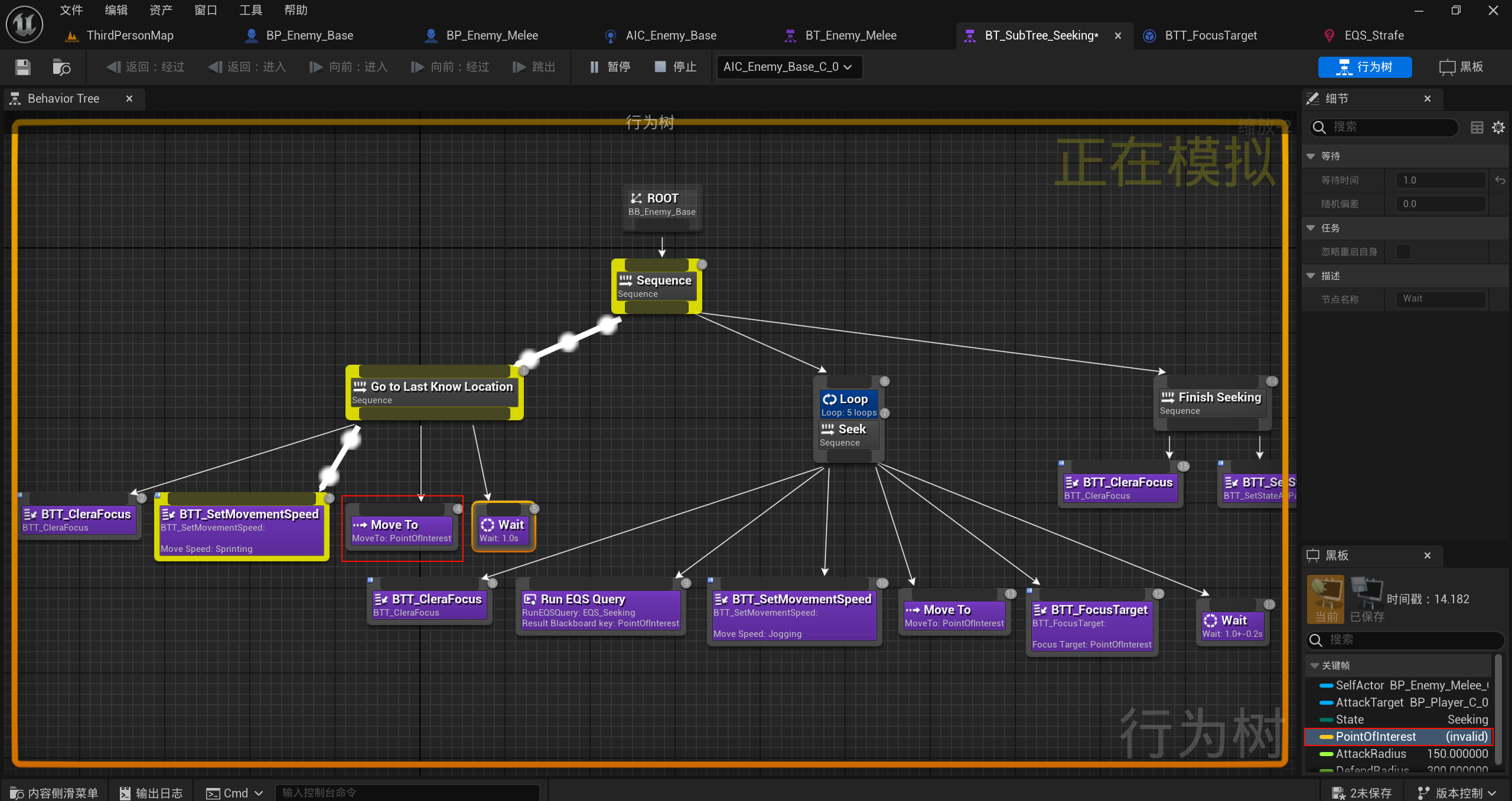Collapse the 关键帧 blackboard keys category

(1315, 666)
